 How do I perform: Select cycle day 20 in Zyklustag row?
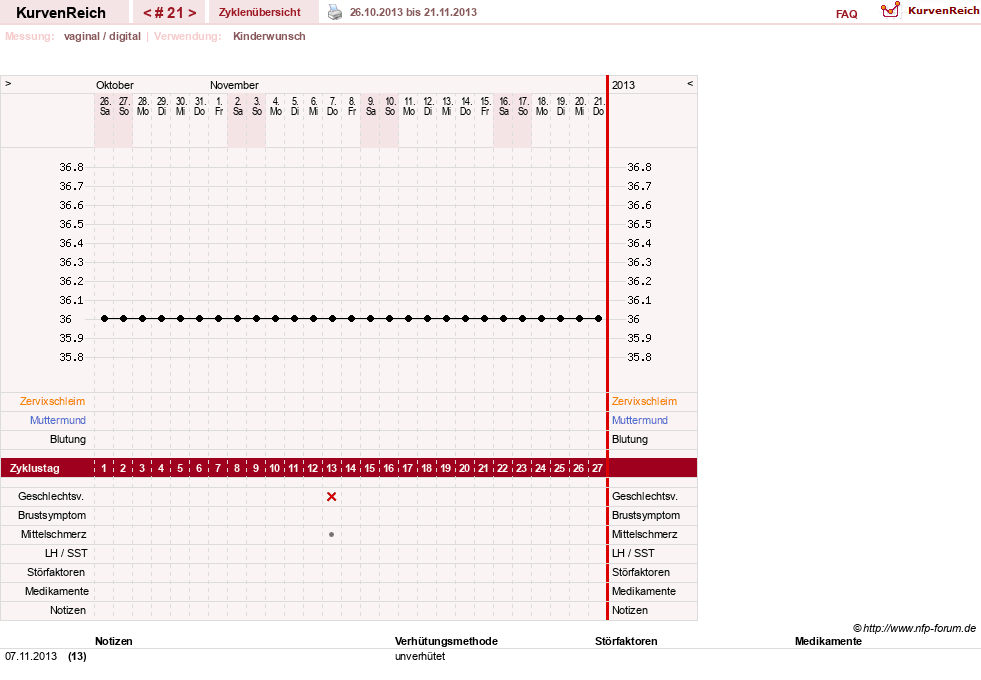pyautogui.click(x=464, y=468)
